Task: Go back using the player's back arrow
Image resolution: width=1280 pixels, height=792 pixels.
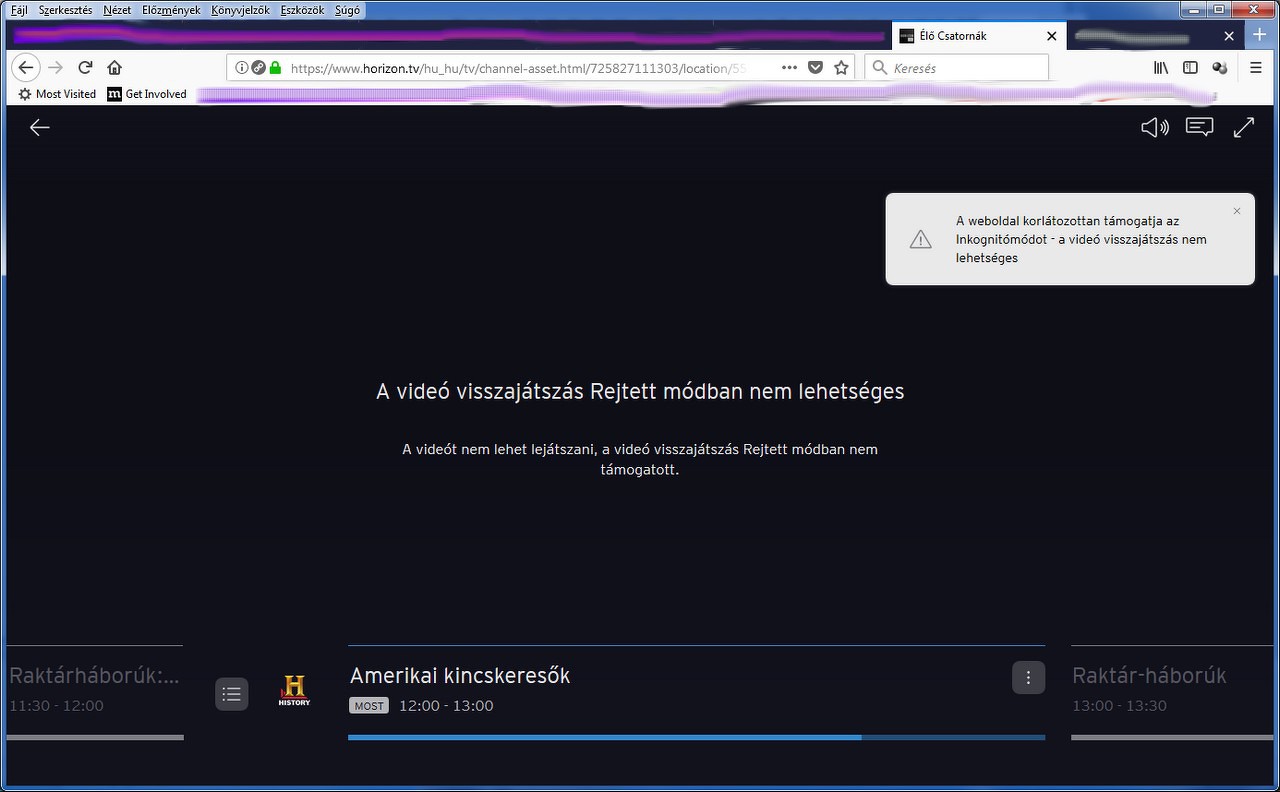Action: click(x=40, y=127)
